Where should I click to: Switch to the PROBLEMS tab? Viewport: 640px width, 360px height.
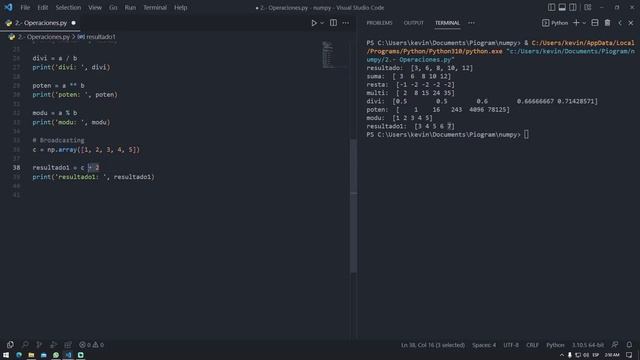click(379, 23)
